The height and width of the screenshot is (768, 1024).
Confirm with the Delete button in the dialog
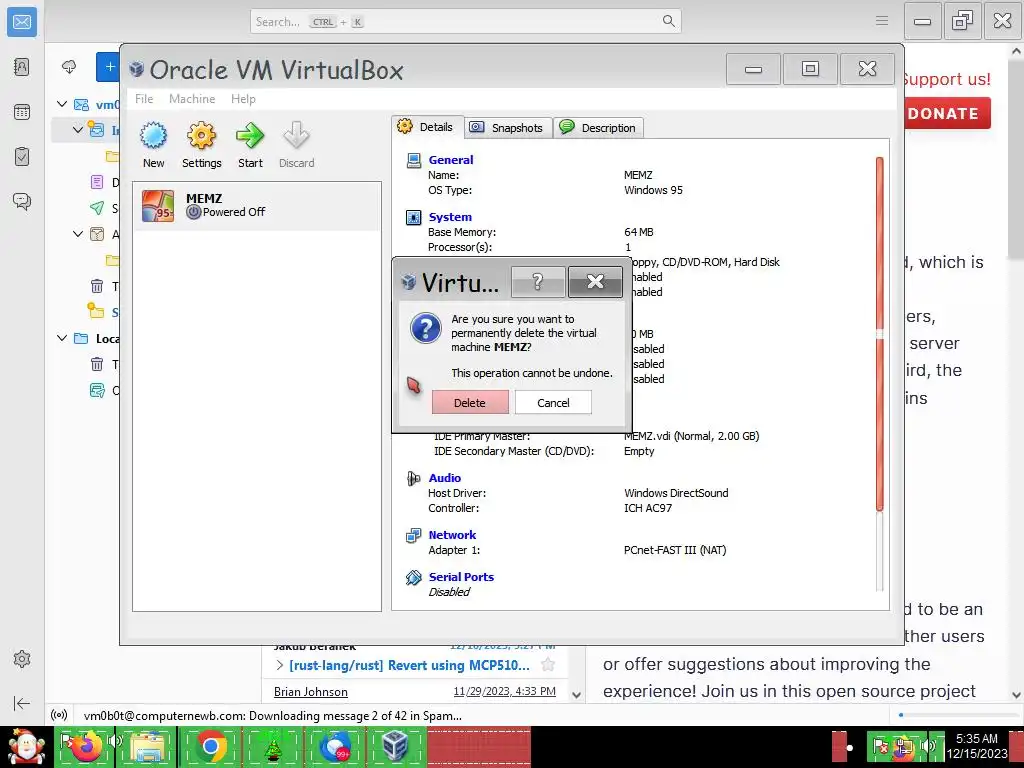click(x=470, y=402)
